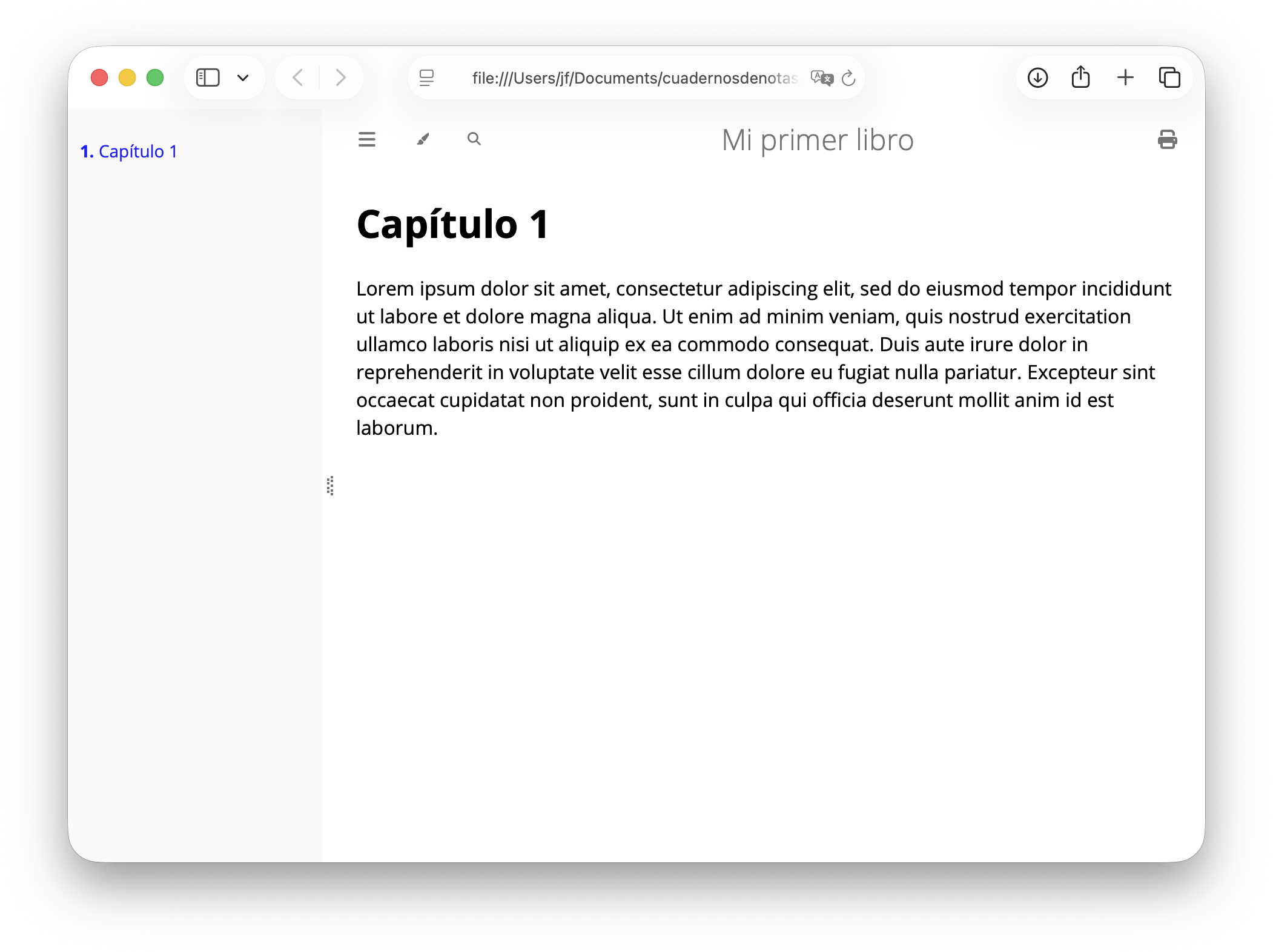Toggle Safari sidebar panel button
Viewport: 1273px width, 952px height.
tap(208, 78)
